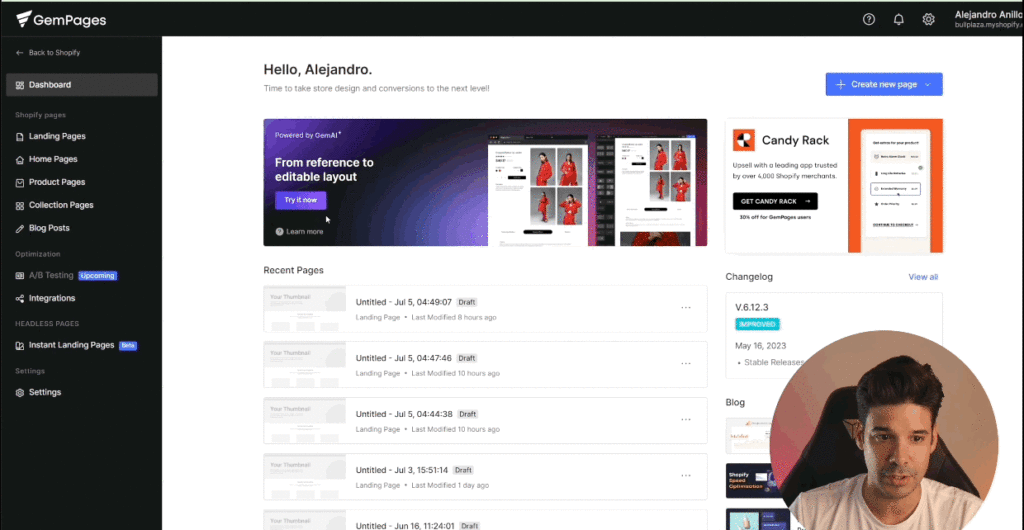Open the notifications bell icon
Viewport: 1024px width, 530px height.
click(899, 20)
